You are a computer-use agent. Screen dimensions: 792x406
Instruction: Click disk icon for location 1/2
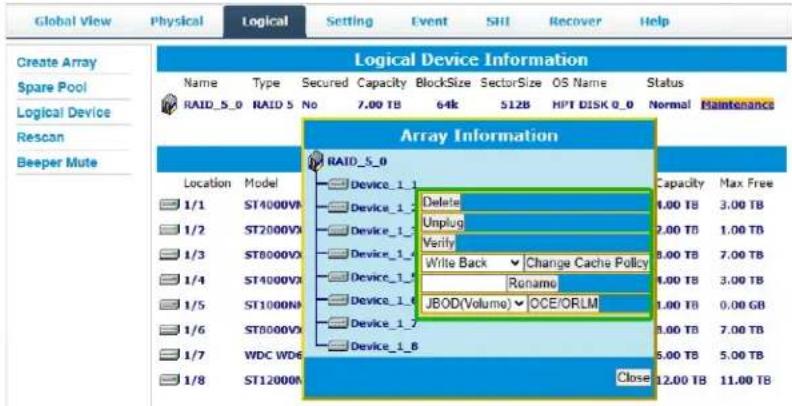tap(170, 230)
